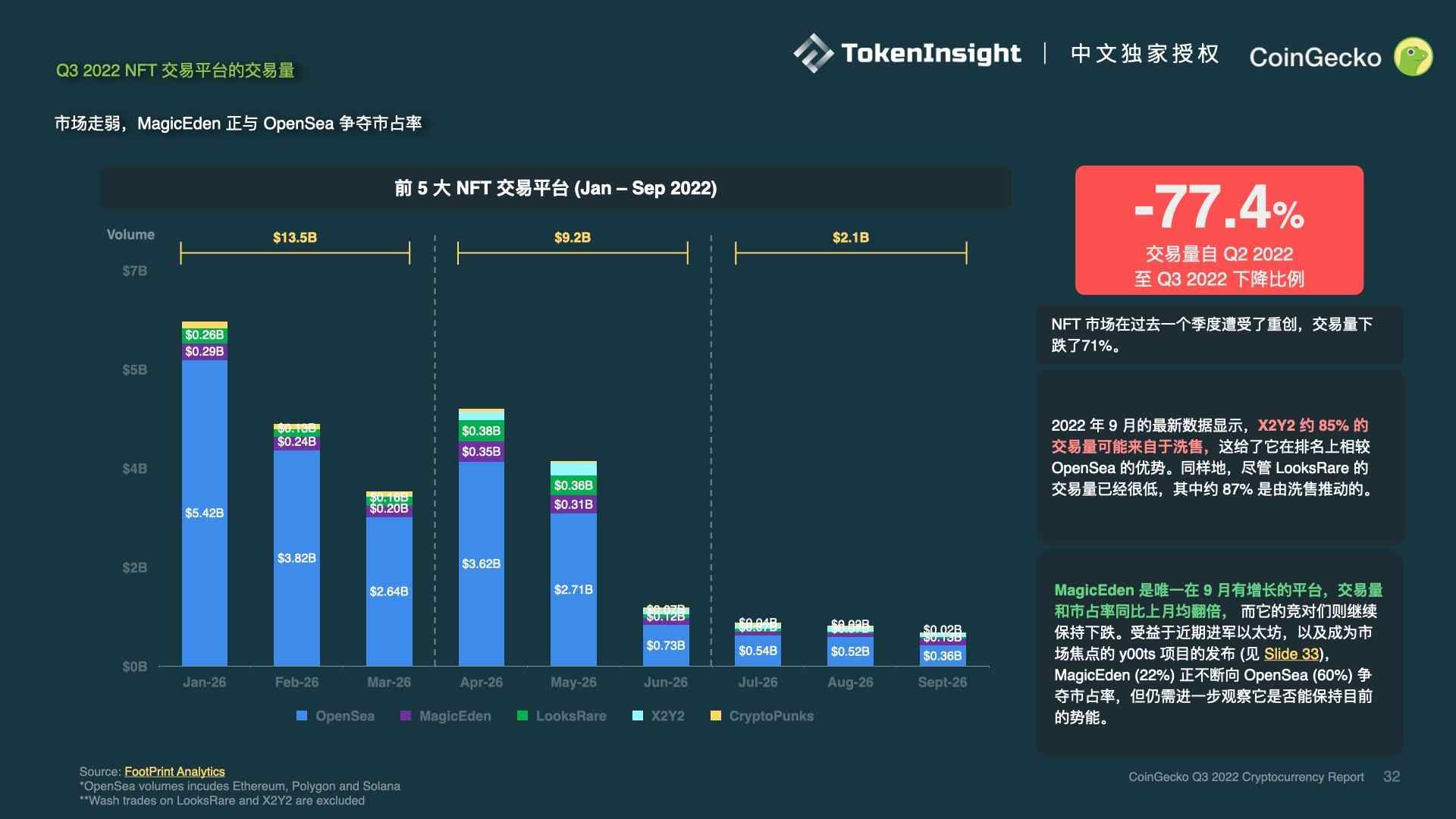Select the green LooksRare legend swatch
Screen dimensions: 1456x819
[x=521, y=715]
